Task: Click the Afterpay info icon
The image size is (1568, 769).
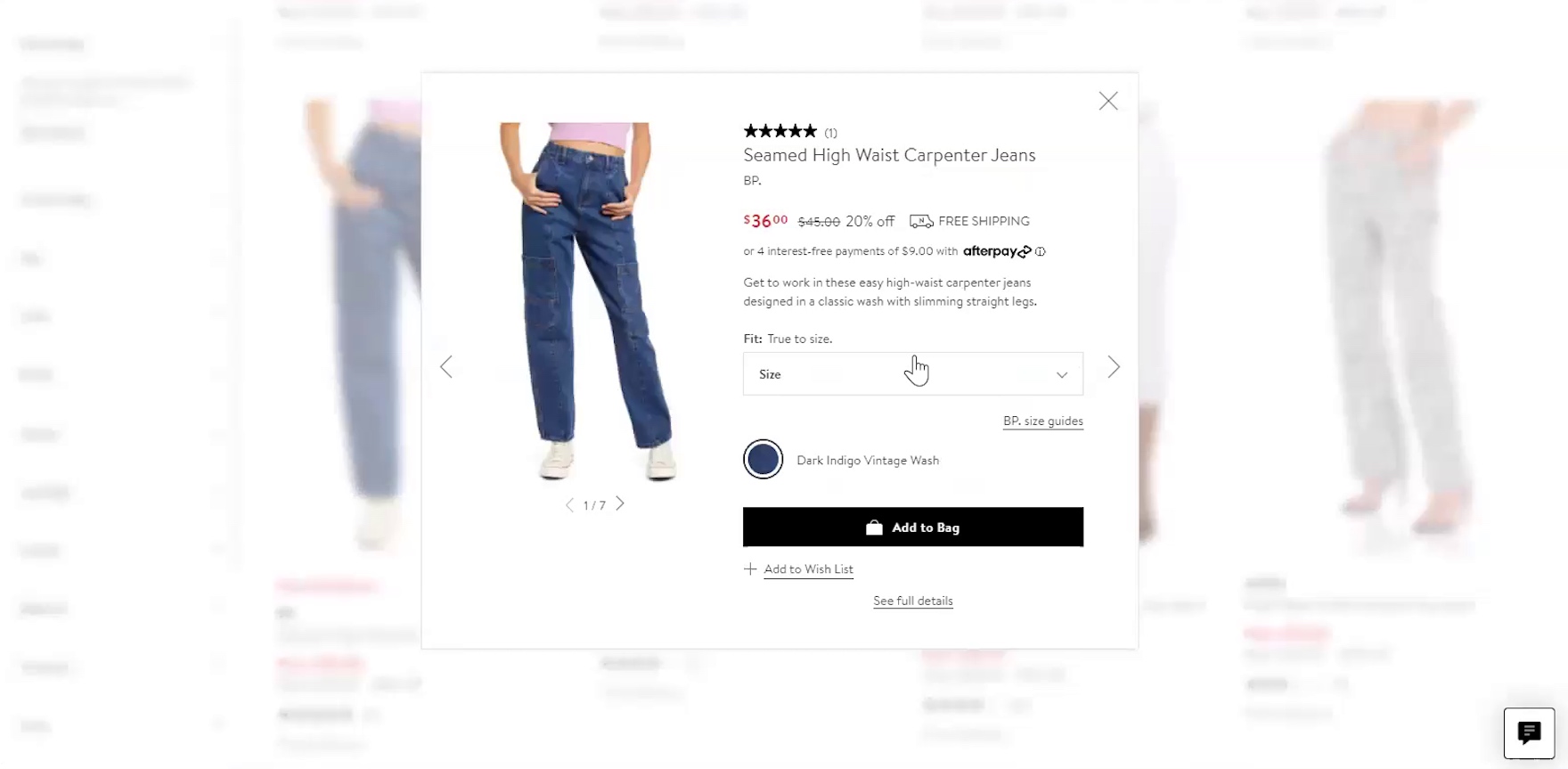Action: coord(1041,252)
